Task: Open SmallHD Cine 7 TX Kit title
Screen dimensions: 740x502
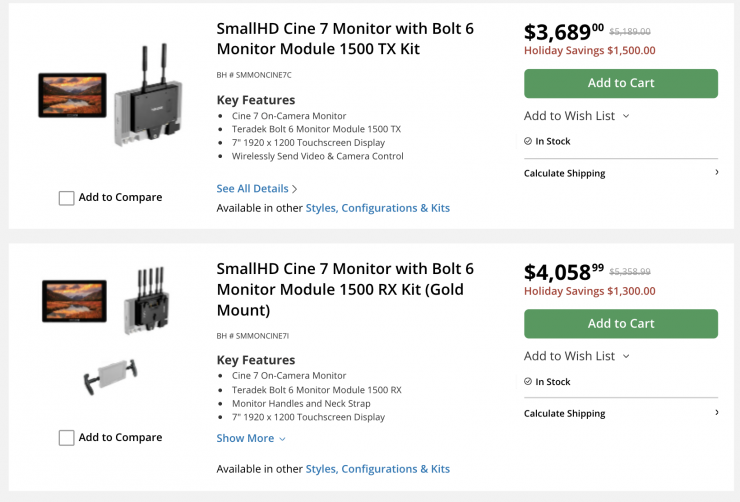Action: click(x=345, y=40)
